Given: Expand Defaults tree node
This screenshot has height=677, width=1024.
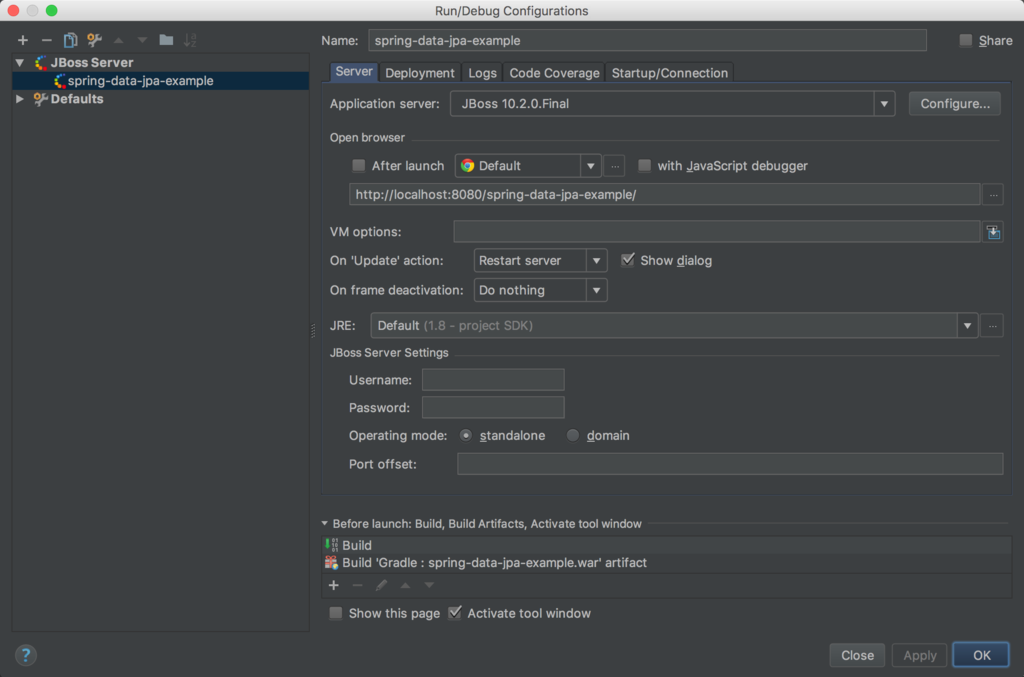Looking at the screenshot, I should coord(20,99).
